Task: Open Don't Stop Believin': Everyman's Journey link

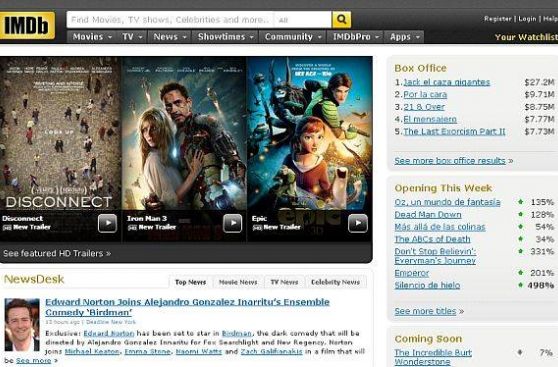Action: (435, 256)
